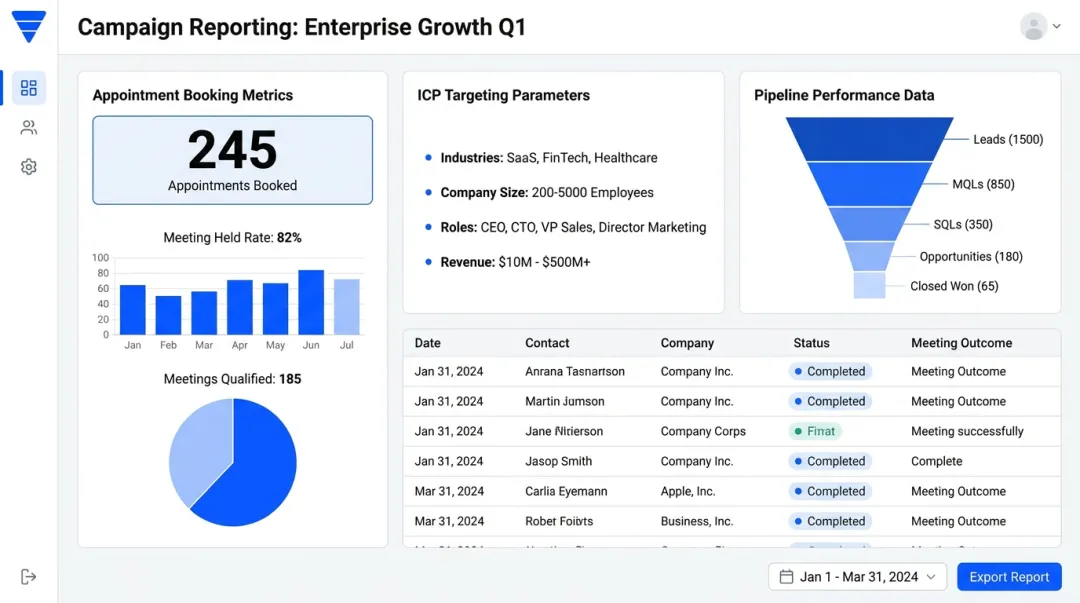
Task: Click the SQLs (350) funnel label
Action: 963,224
